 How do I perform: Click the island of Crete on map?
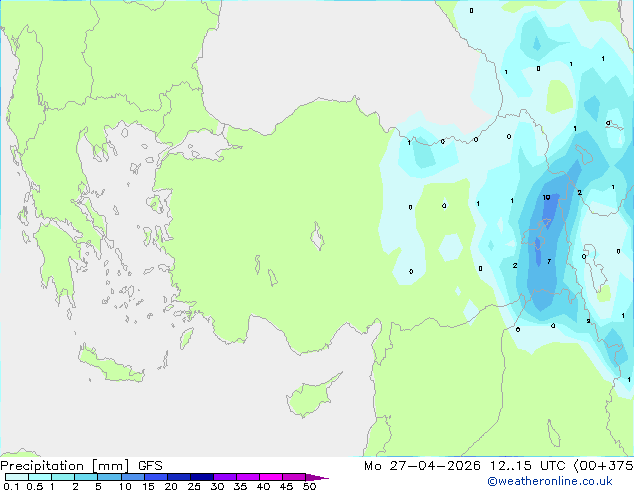(110, 366)
